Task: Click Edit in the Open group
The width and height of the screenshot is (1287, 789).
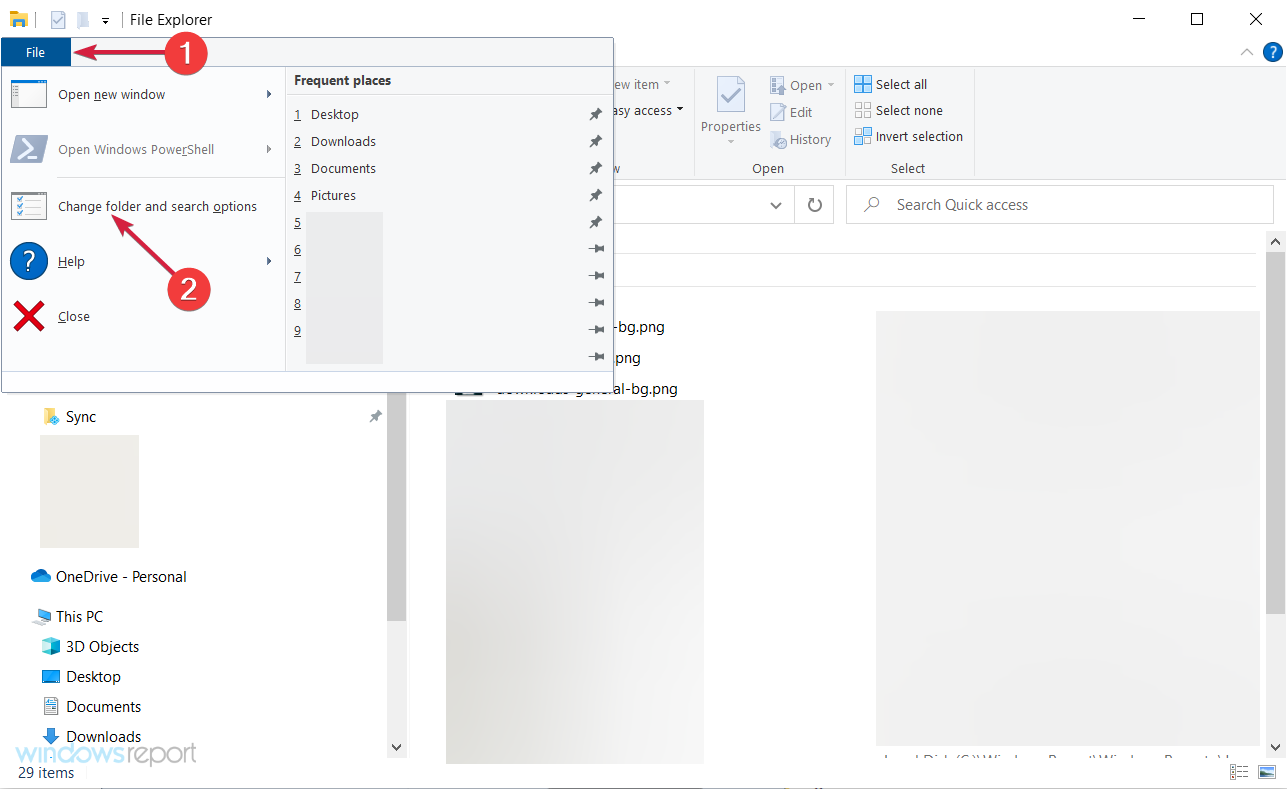Action: 791,113
